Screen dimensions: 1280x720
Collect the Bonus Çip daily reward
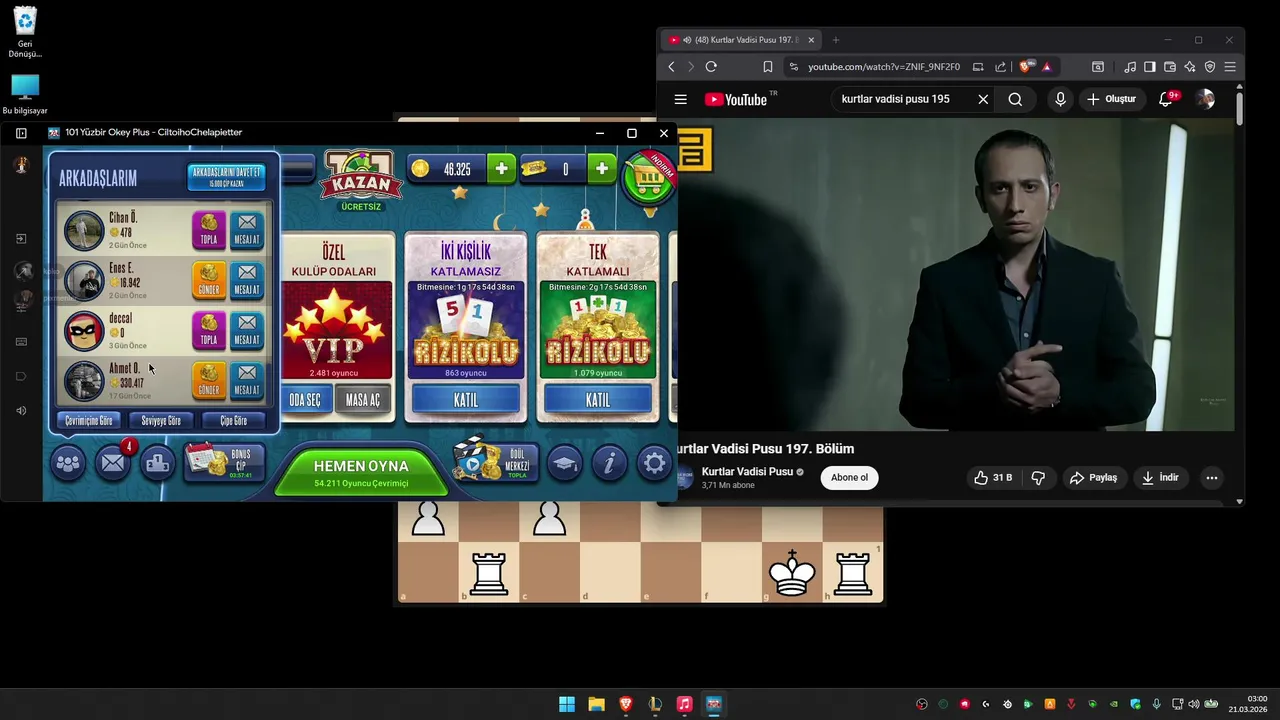click(225, 461)
